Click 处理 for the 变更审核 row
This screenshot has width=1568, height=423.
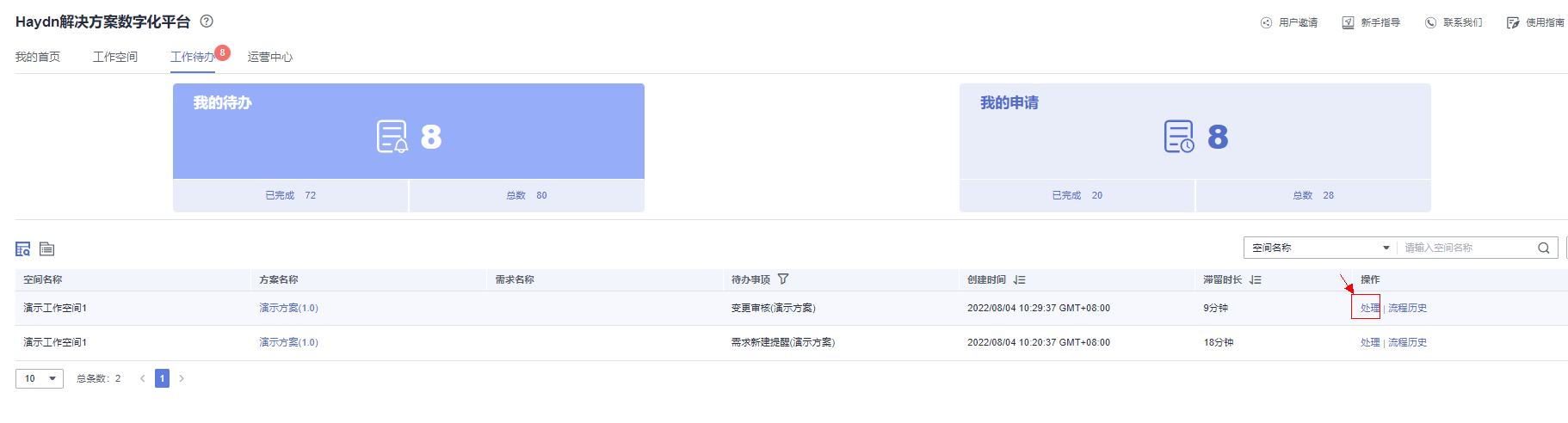1370,308
